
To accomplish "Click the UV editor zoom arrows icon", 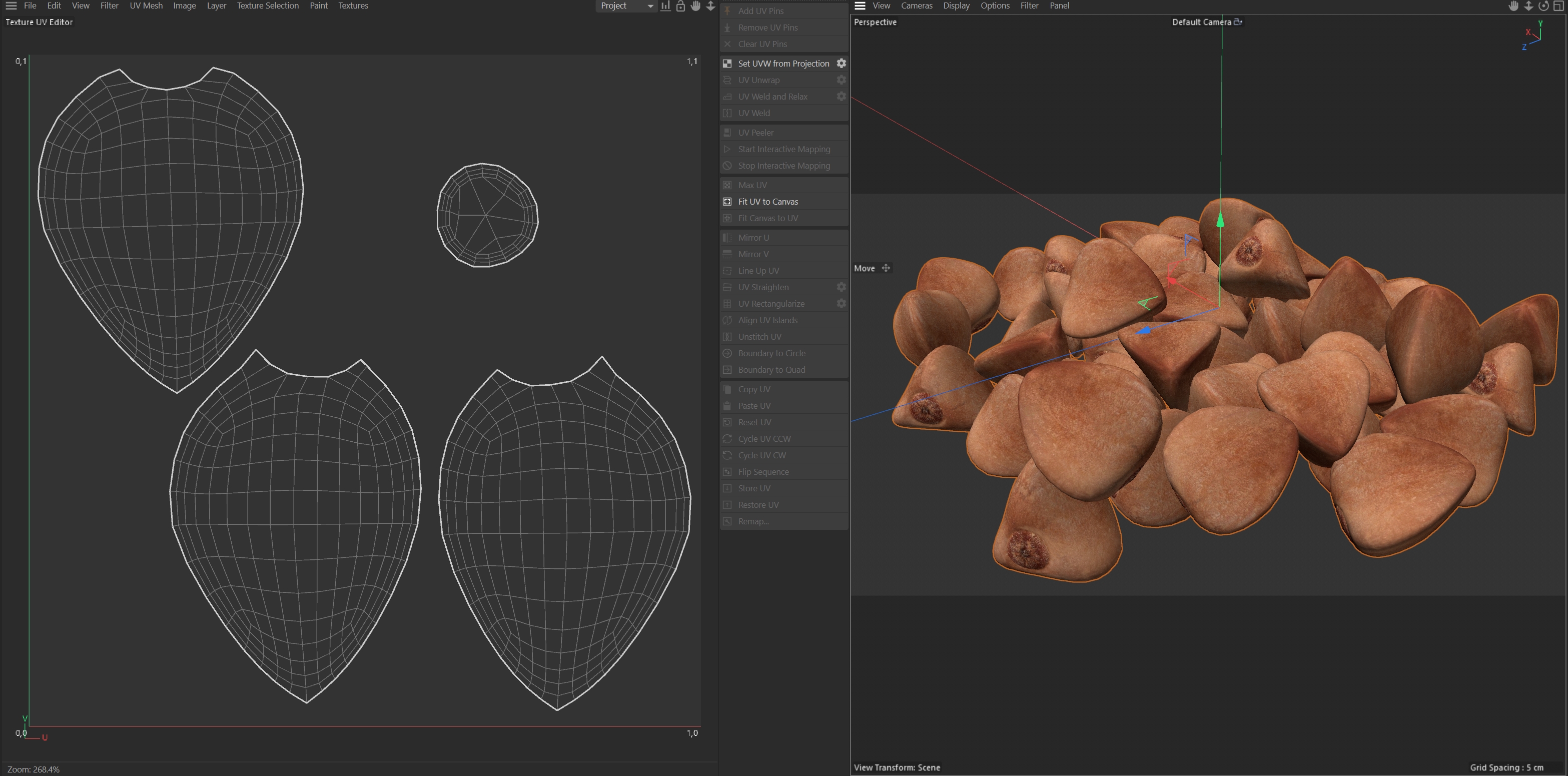I will [710, 6].
